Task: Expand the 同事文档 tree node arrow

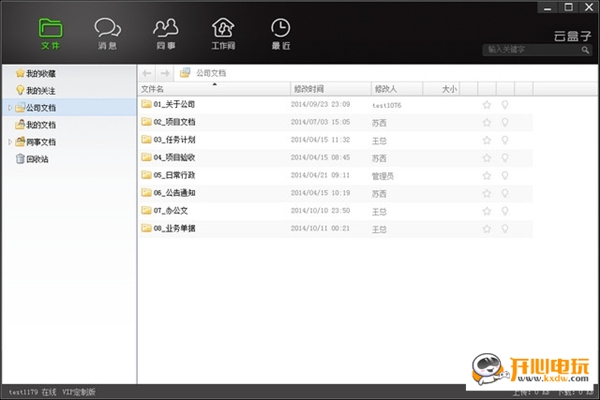Action: tap(10, 142)
